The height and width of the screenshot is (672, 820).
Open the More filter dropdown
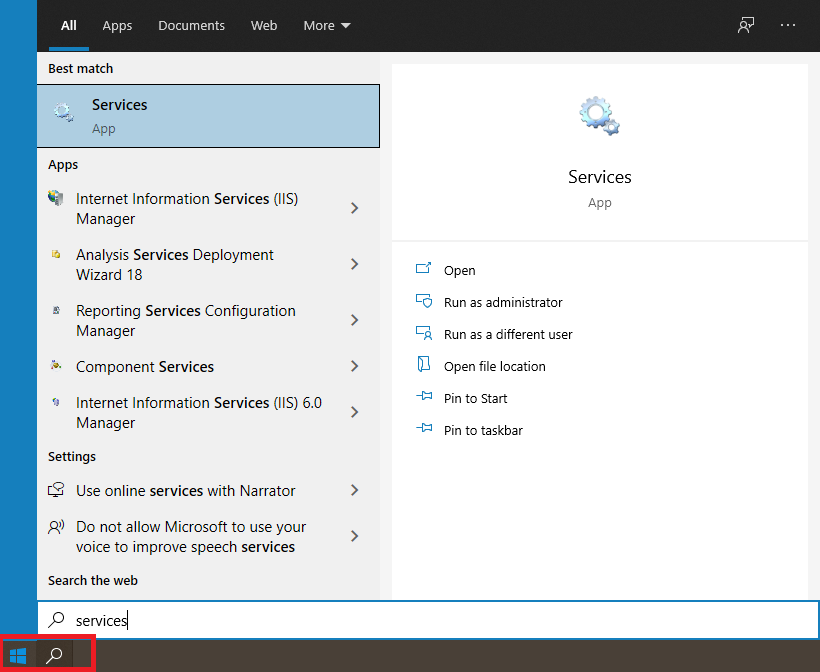[x=327, y=25]
